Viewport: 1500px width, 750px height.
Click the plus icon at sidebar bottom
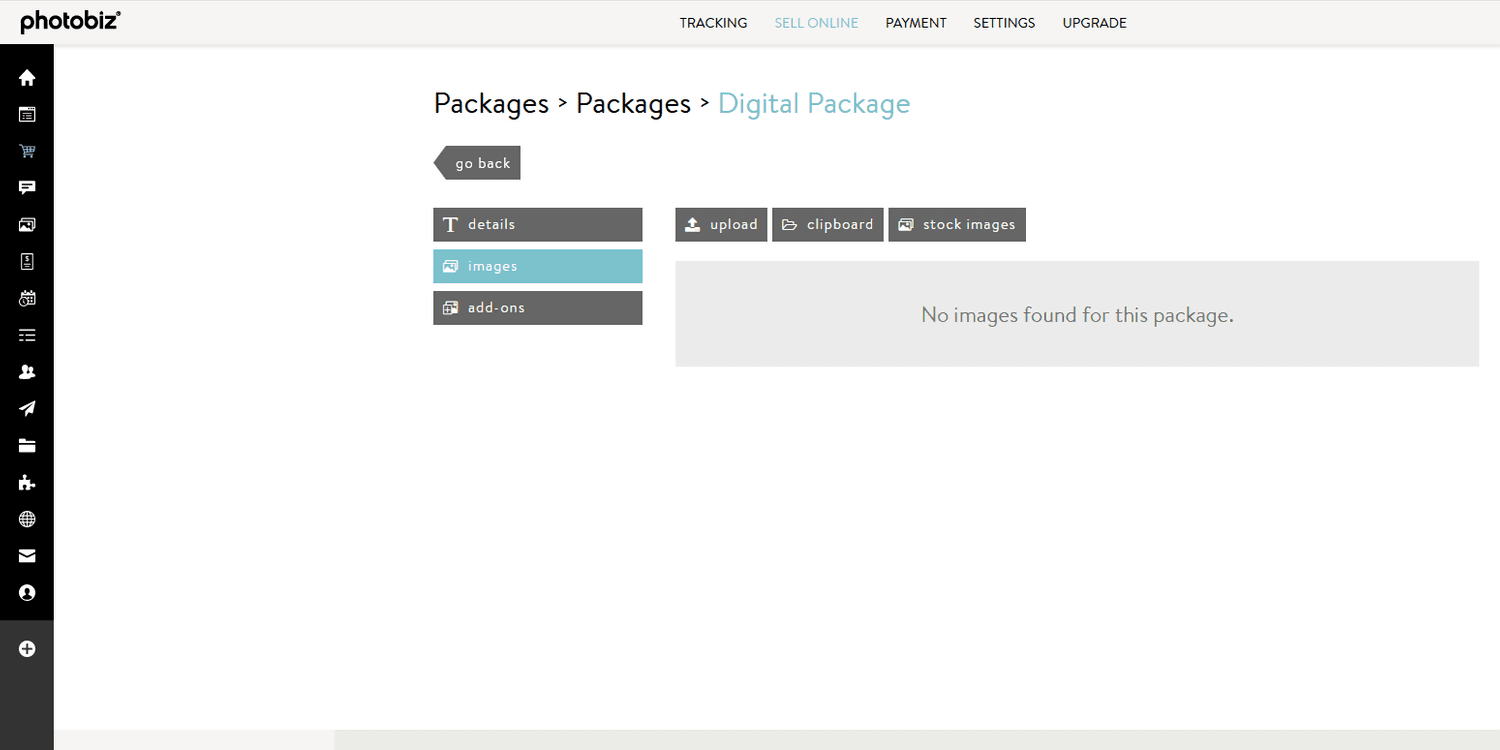26,648
